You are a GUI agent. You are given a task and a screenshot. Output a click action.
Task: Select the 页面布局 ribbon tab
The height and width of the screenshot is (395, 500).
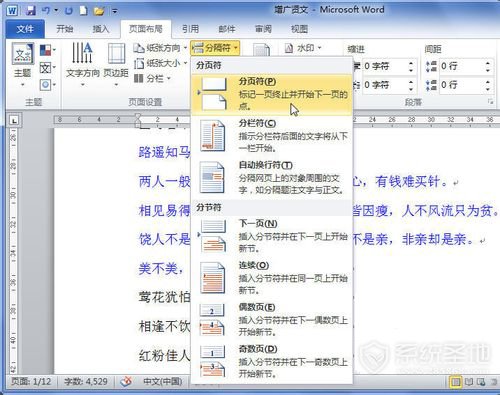[146, 29]
